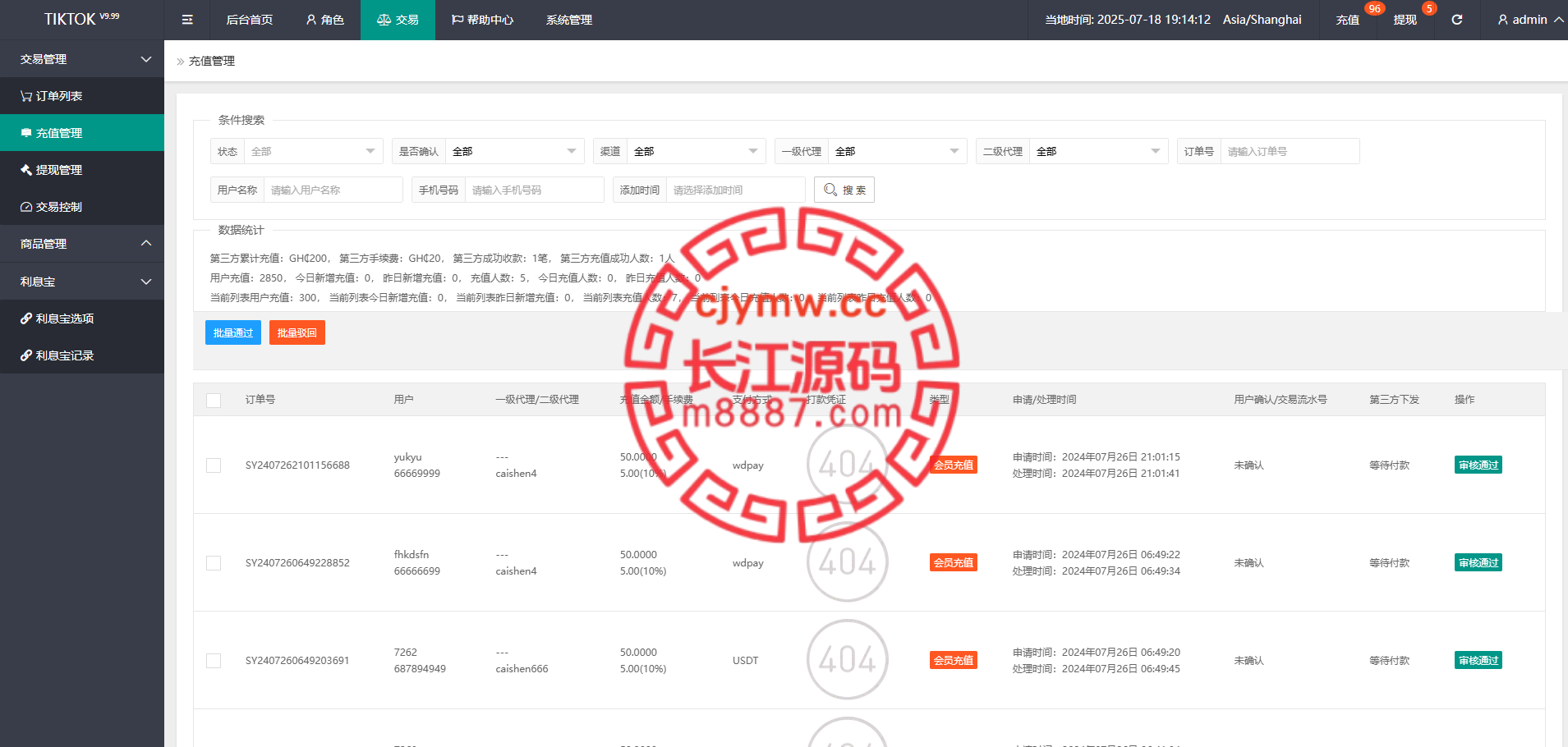Image resolution: width=1568 pixels, height=747 pixels.
Task: Open 帮助中心 menu
Action: (482, 20)
